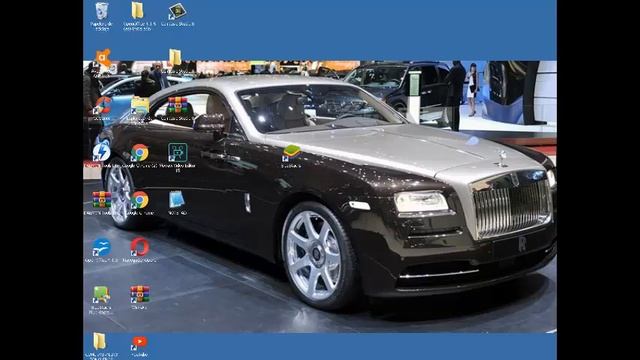This screenshot has width=640, height=360.
Task: Select the blue notepad file icon
Action: [177, 200]
